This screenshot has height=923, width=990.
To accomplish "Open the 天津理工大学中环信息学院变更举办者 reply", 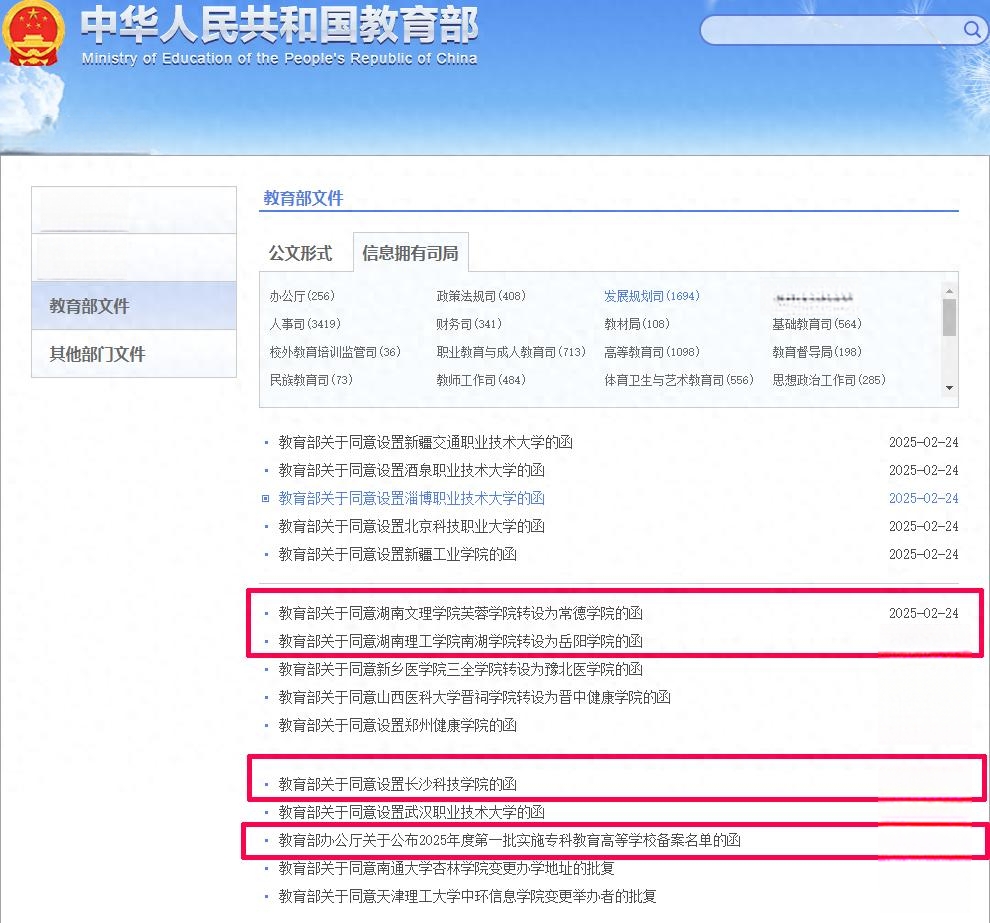I will [x=468, y=896].
